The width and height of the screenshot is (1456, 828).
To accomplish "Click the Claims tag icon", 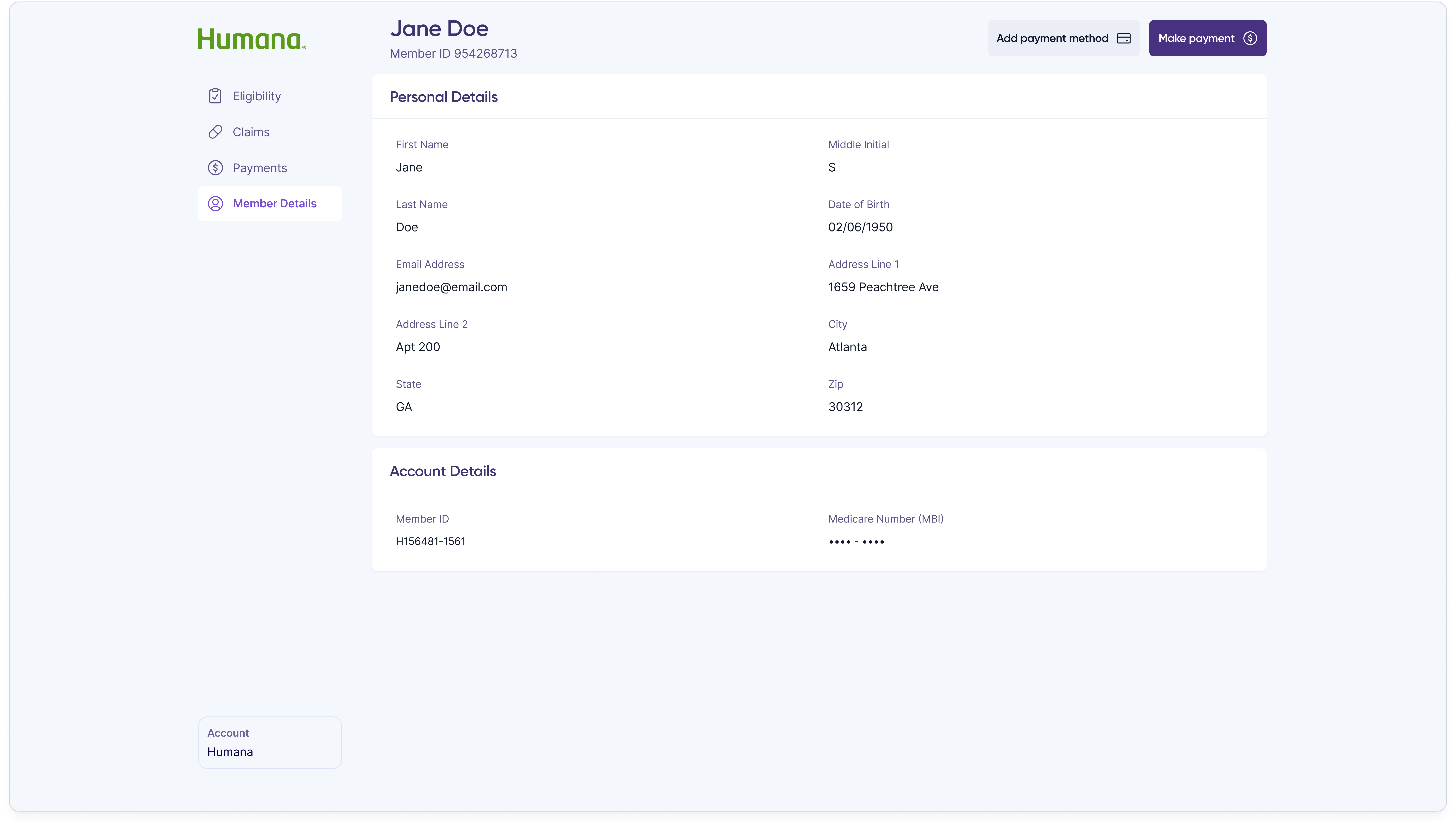I will click(215, 131).
